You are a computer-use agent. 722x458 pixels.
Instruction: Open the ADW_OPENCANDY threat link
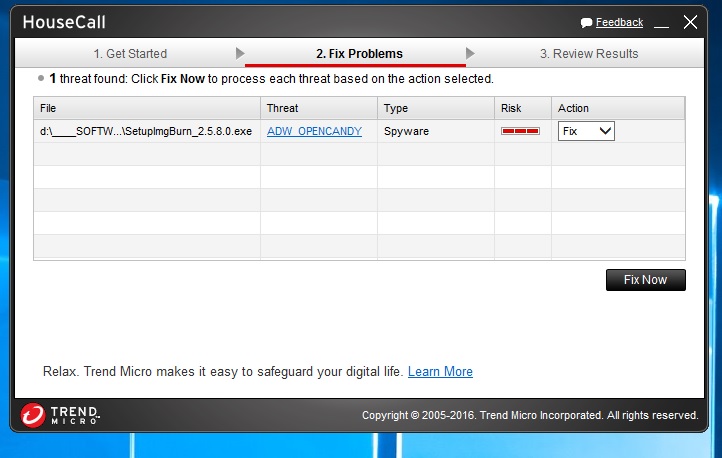point(314,131)
